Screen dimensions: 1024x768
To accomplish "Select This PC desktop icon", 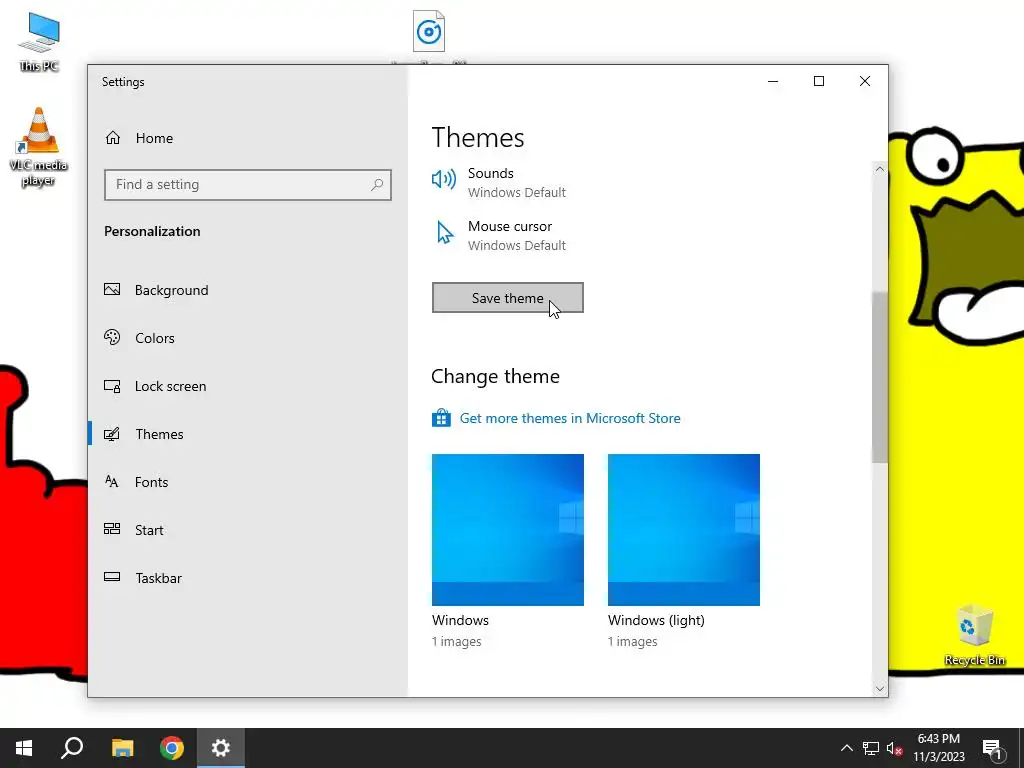I will [39, 42].
